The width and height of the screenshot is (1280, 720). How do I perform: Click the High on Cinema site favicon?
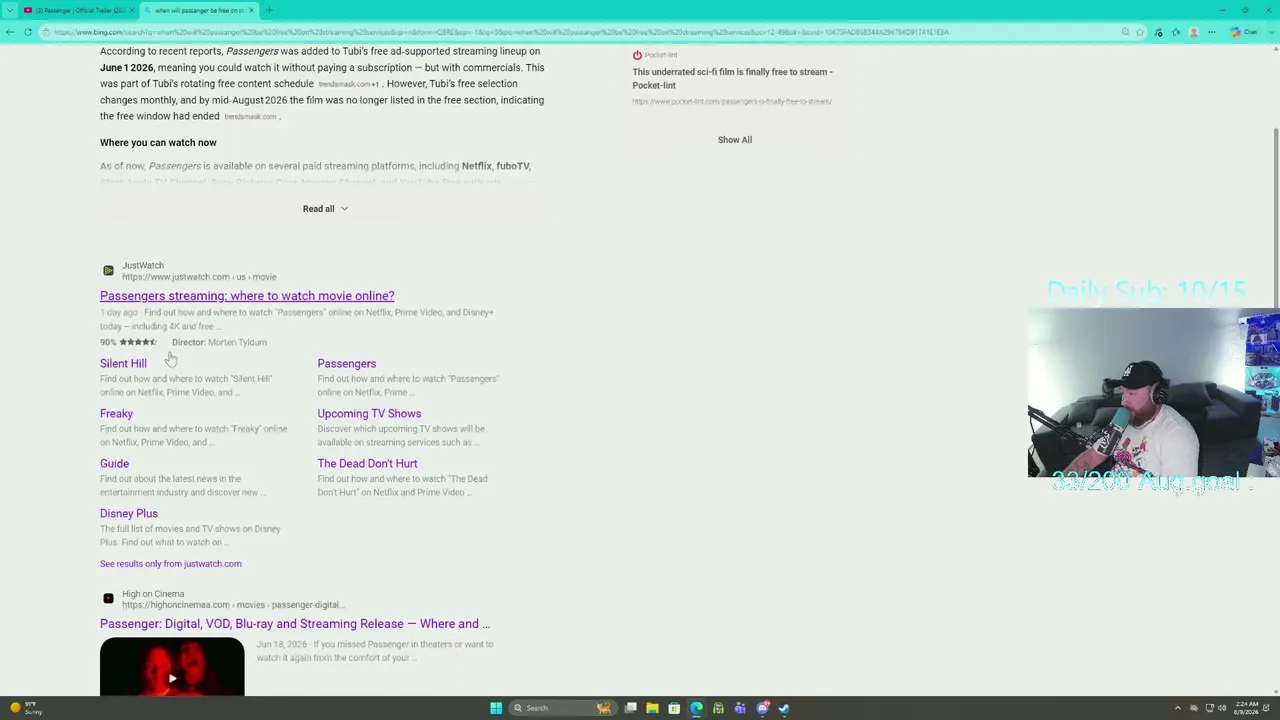(x=108, y=599)
